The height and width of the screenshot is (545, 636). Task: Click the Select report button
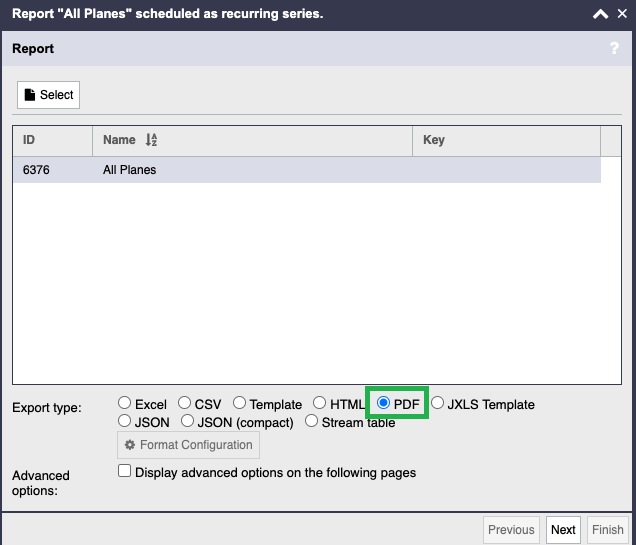coord(48,95)
